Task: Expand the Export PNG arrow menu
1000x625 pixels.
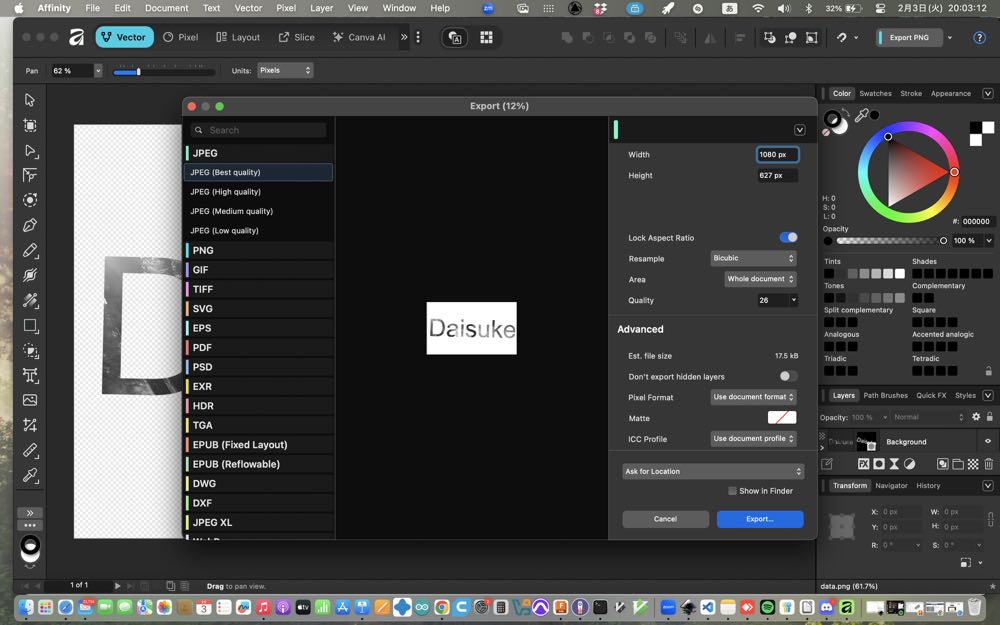Action: 950,38
